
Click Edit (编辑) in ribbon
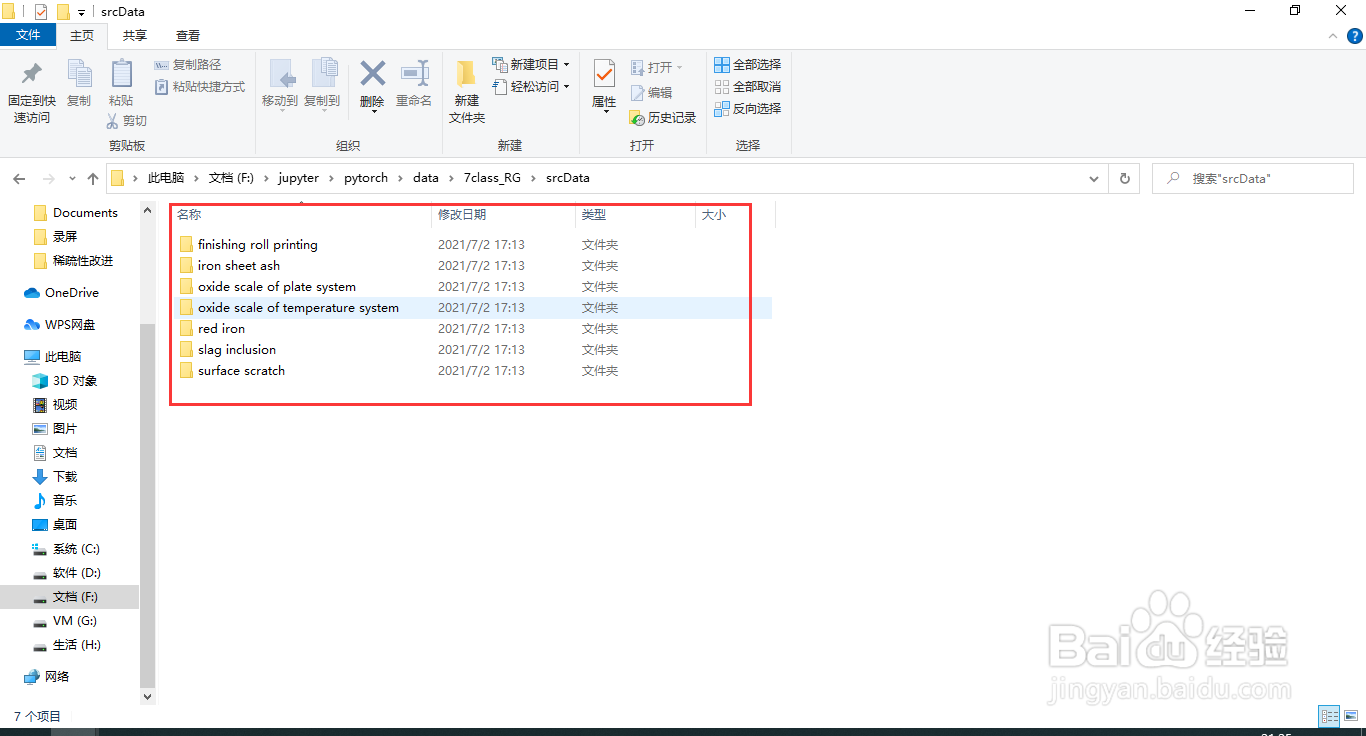651,92
